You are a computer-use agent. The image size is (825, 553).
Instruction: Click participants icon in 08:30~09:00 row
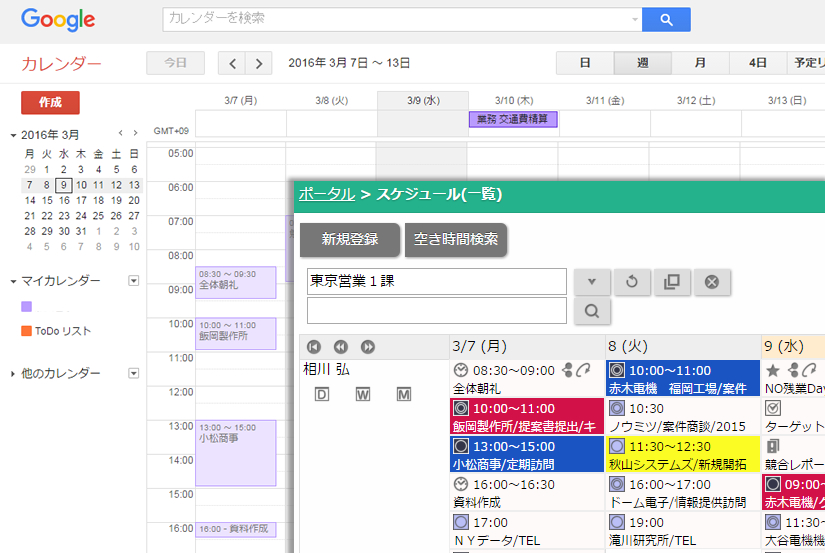tap(567, 370)
